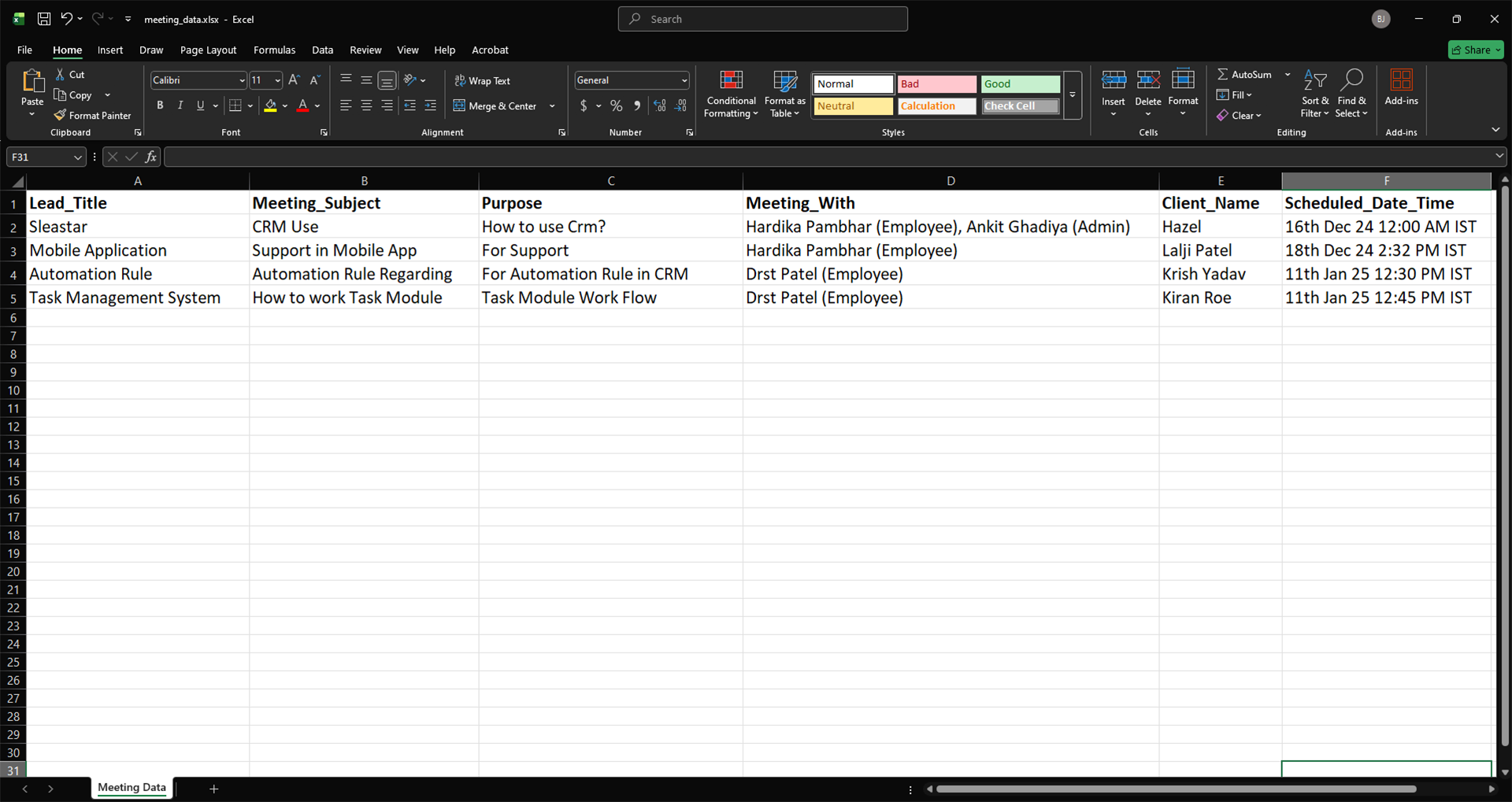The width and height of the screenshot is (1512, 802).
Task: Click the Format Painter icon
Action: pyautogui.click(x=60, y=116)
